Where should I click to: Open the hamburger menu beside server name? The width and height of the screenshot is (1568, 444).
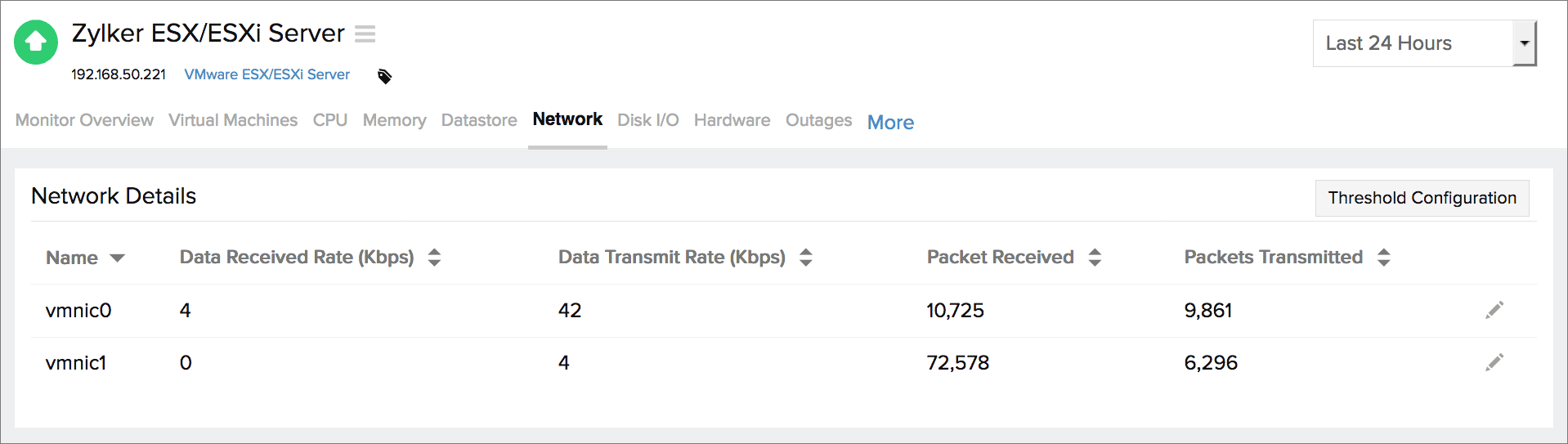coord(365,34)
